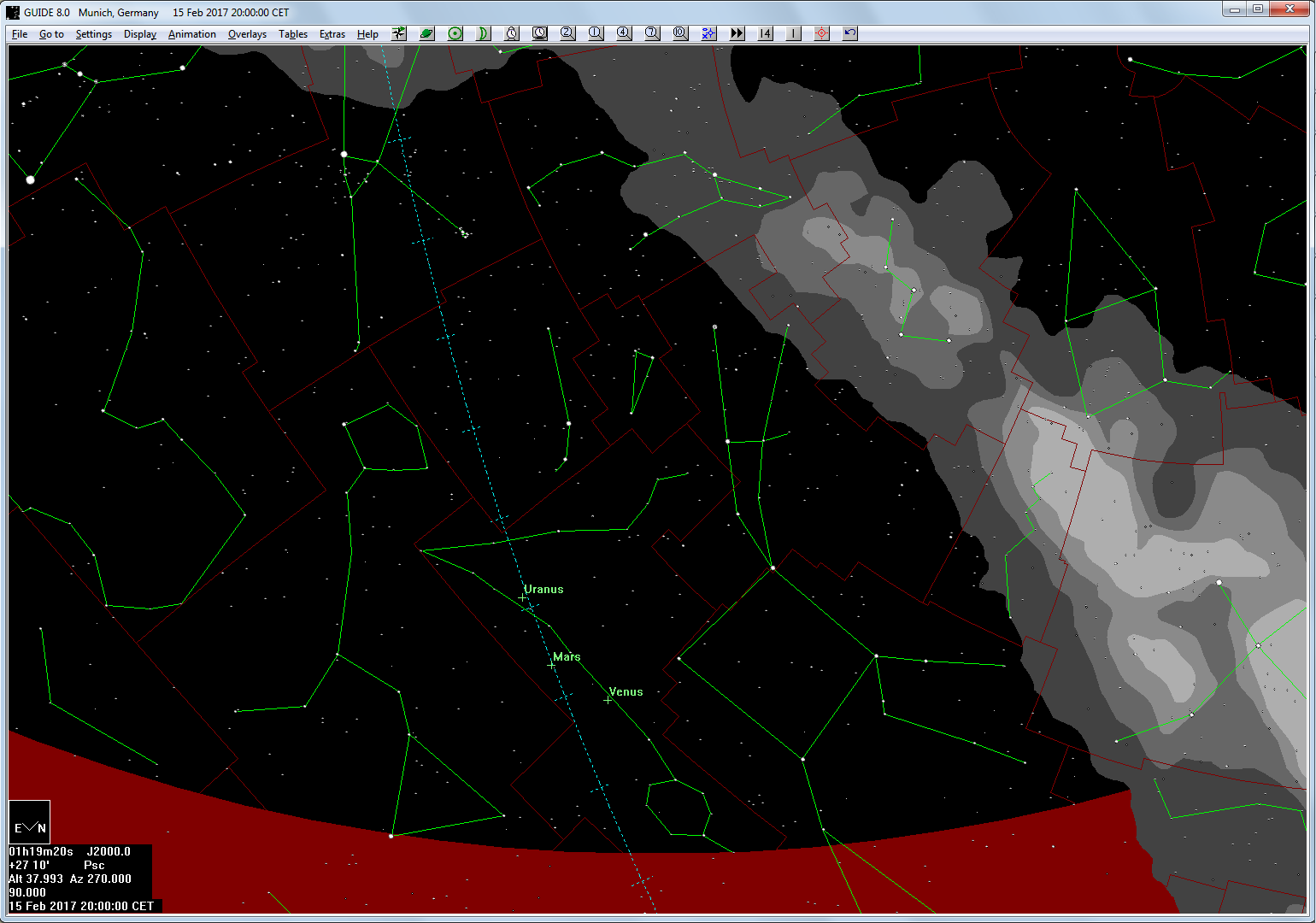Viewport: 1316px width, 923px height.
Task: Click the fast-forward double arrow icon
Action: [737, 33]
